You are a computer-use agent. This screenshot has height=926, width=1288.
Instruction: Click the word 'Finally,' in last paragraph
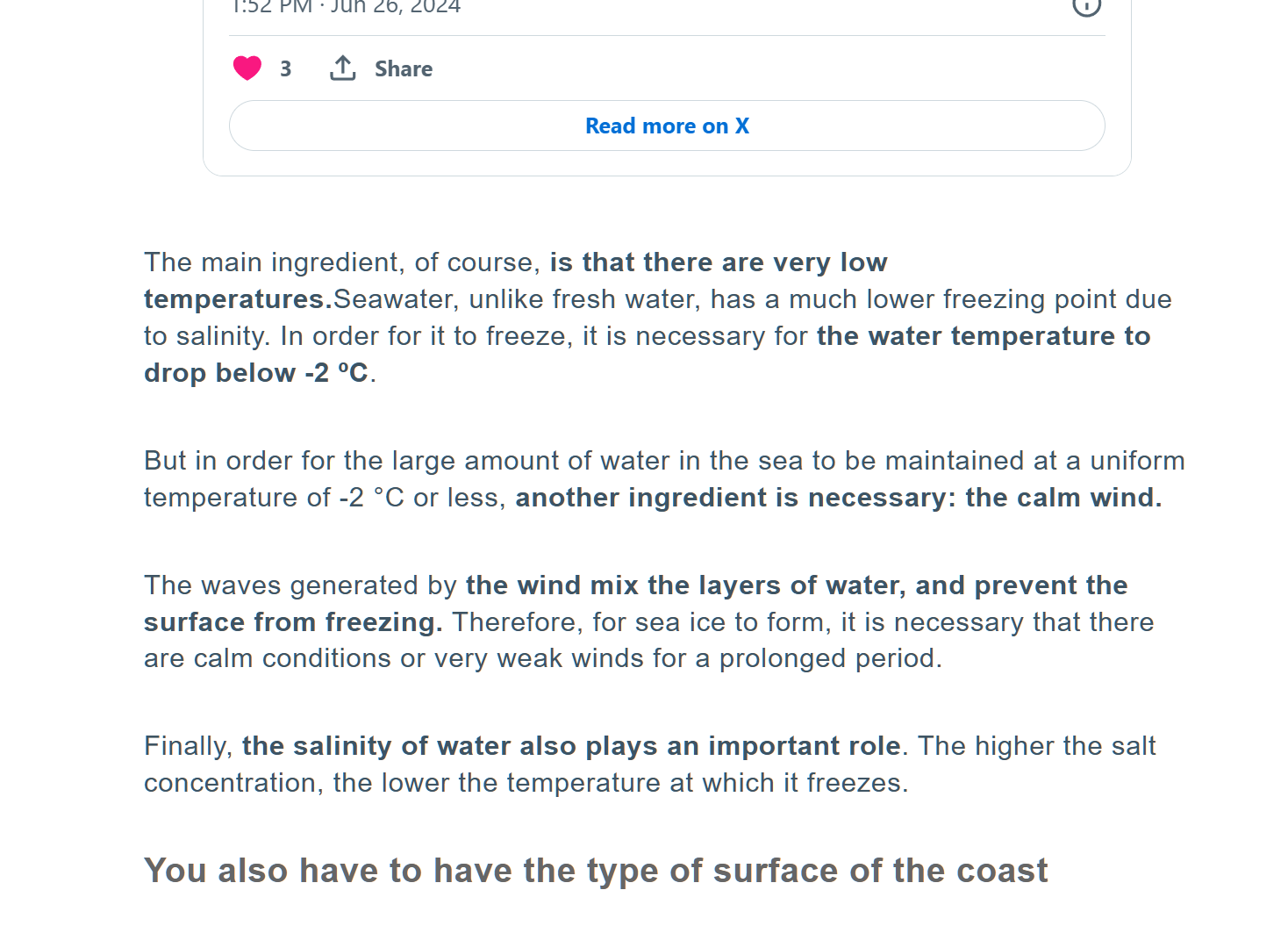(x=189, y=746)
